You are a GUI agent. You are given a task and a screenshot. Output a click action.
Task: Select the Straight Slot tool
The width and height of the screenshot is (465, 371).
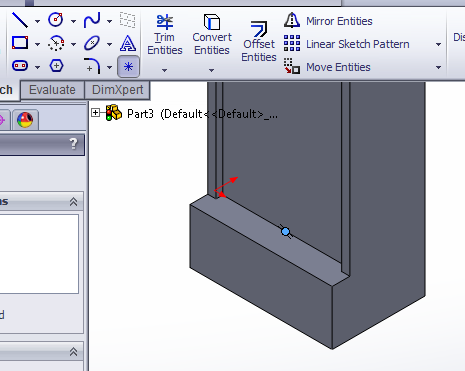(20, 65)
